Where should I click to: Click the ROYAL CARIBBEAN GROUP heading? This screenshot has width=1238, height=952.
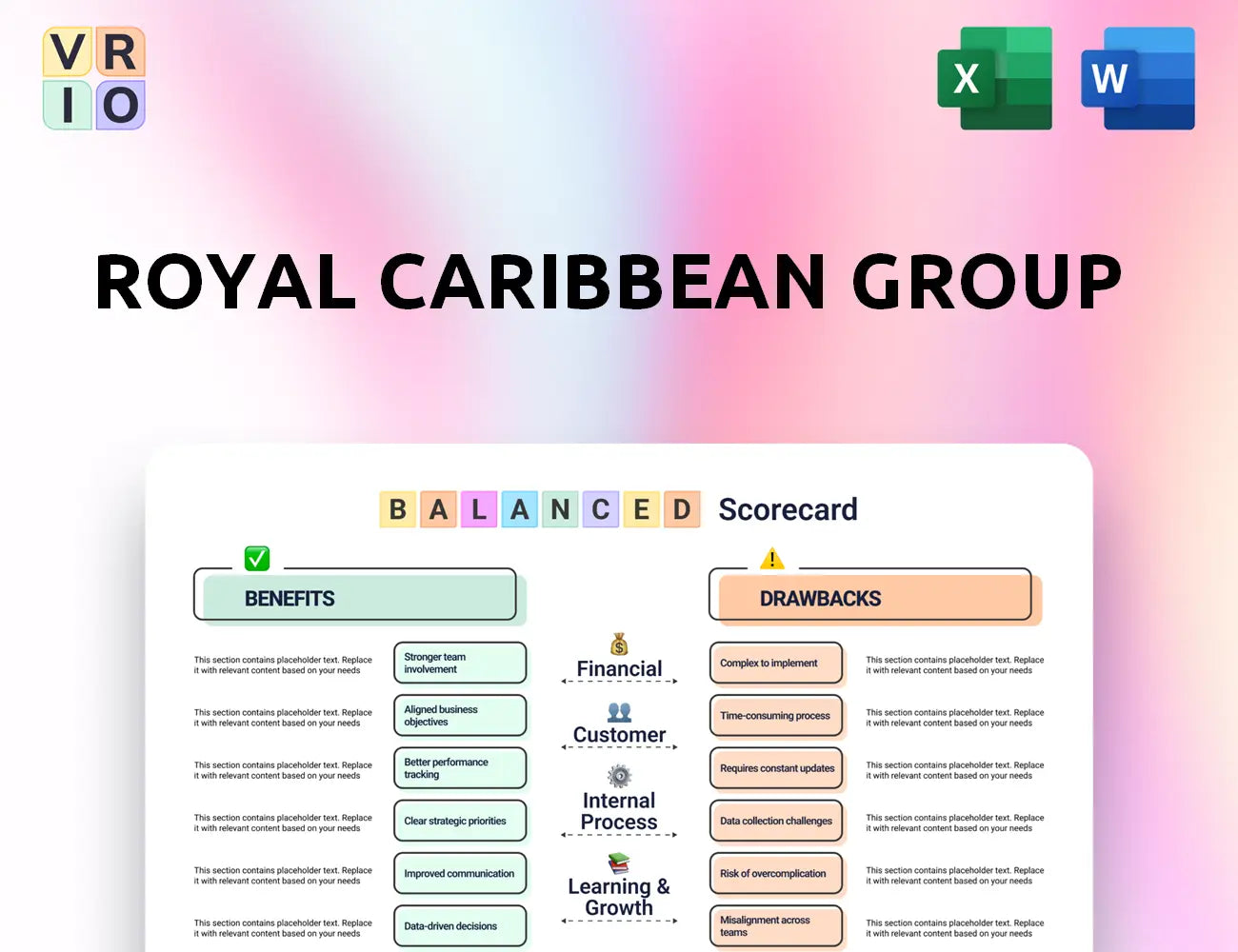coord(609,283)
